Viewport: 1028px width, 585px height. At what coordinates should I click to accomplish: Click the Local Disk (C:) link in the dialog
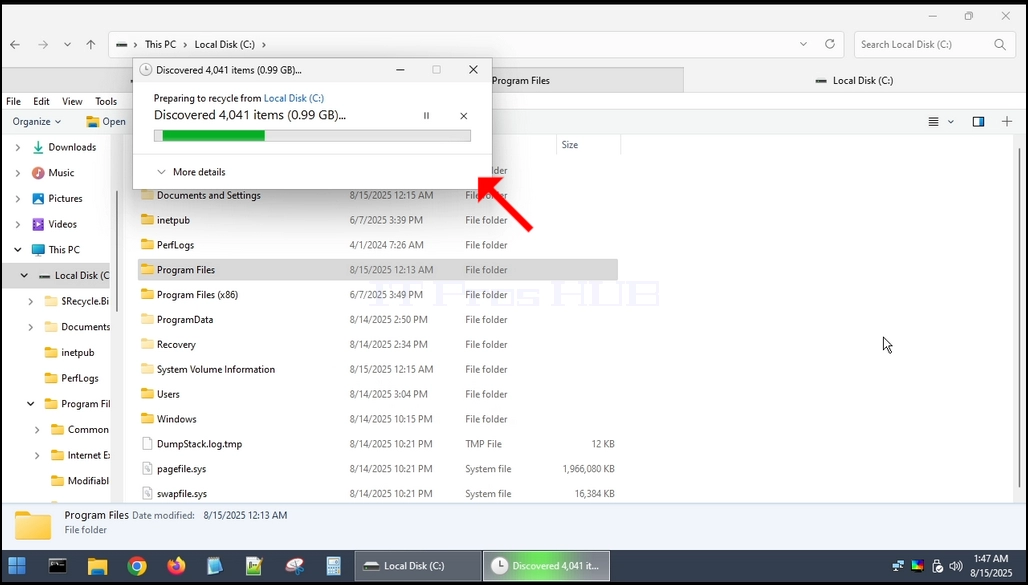[x=294, y=98]
